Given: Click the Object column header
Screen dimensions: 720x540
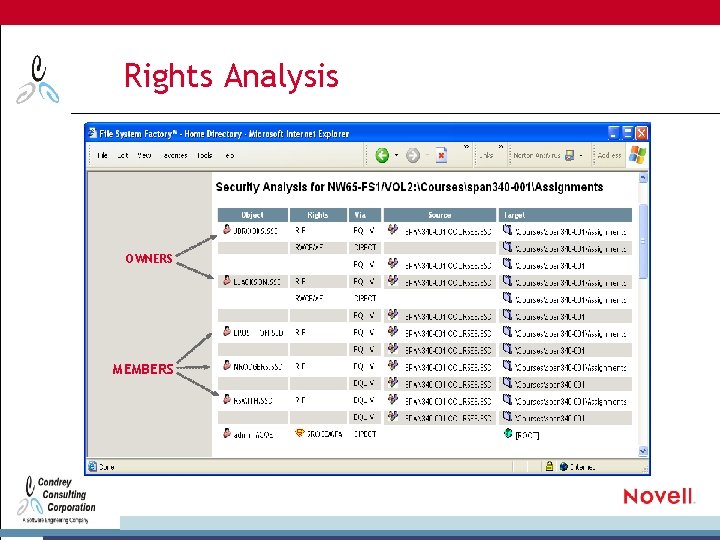Looking at the screenshot, I should [x=253, y=215].
